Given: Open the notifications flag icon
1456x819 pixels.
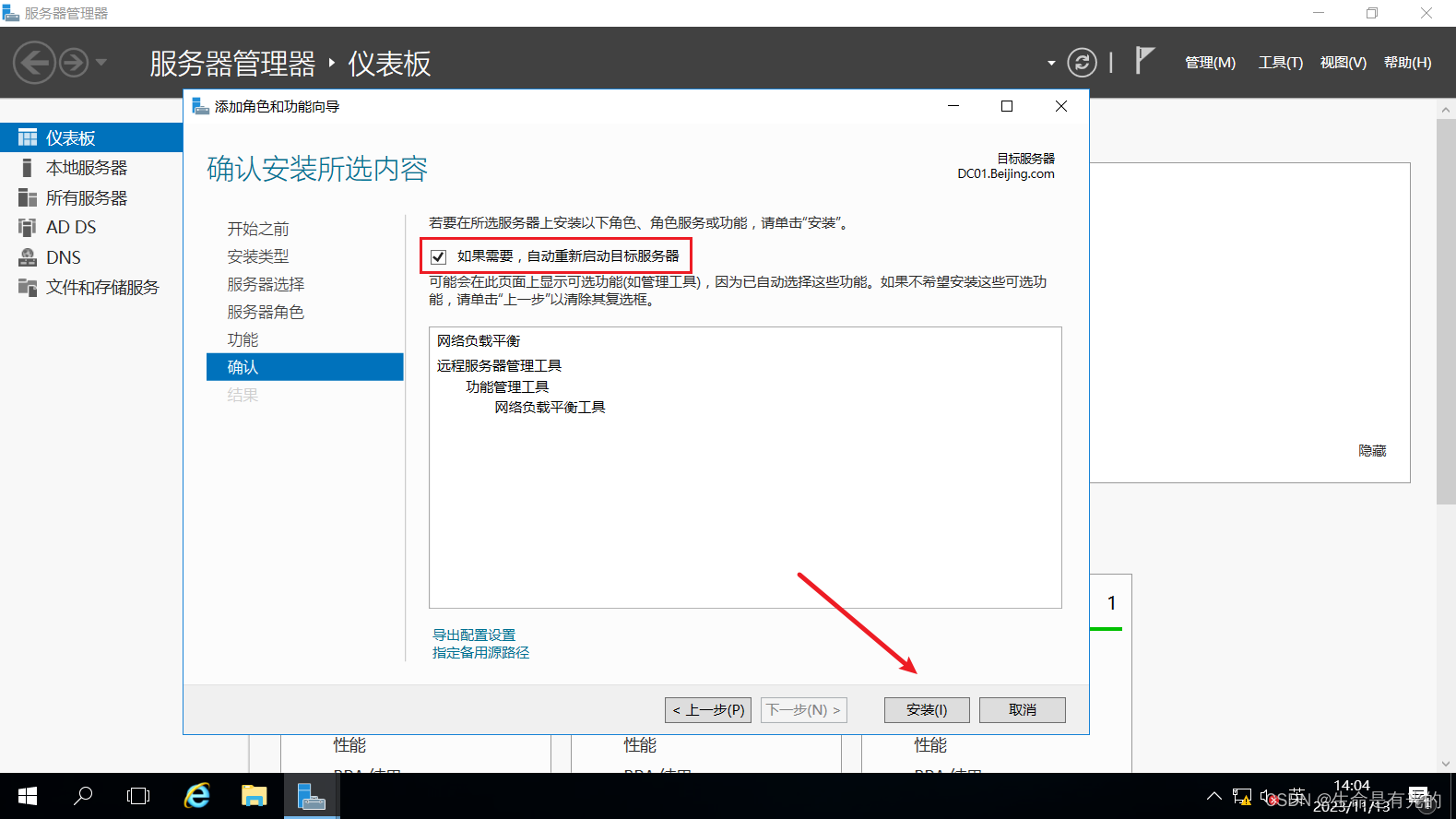Looking at the screenshot, I should (1144, 61).
